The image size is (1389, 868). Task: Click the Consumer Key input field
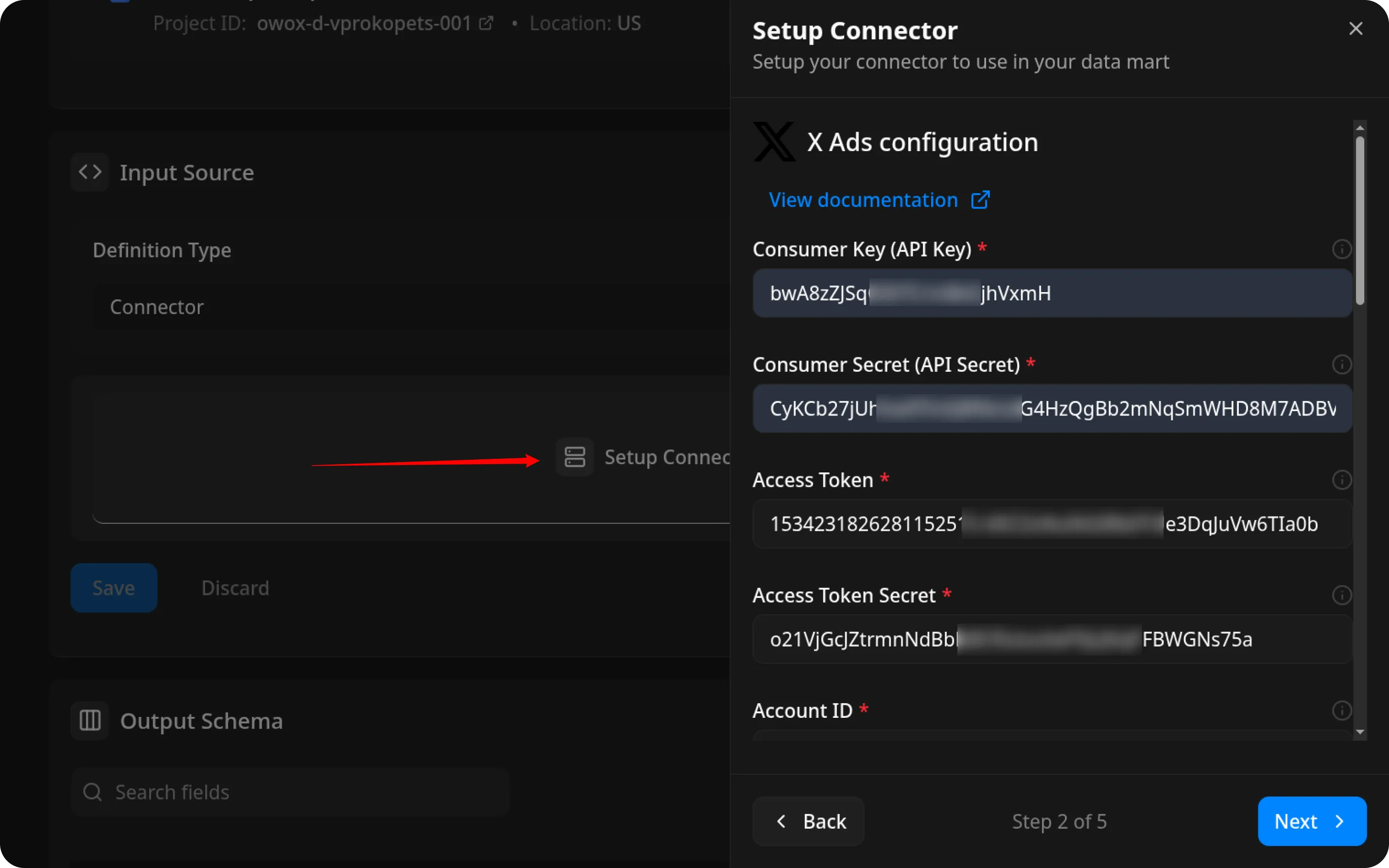coord(1052,294)
